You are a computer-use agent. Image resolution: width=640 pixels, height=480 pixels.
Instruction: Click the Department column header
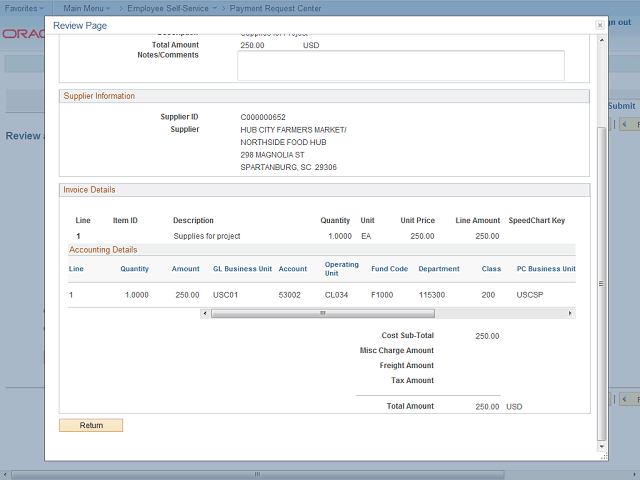click(439, 269)
